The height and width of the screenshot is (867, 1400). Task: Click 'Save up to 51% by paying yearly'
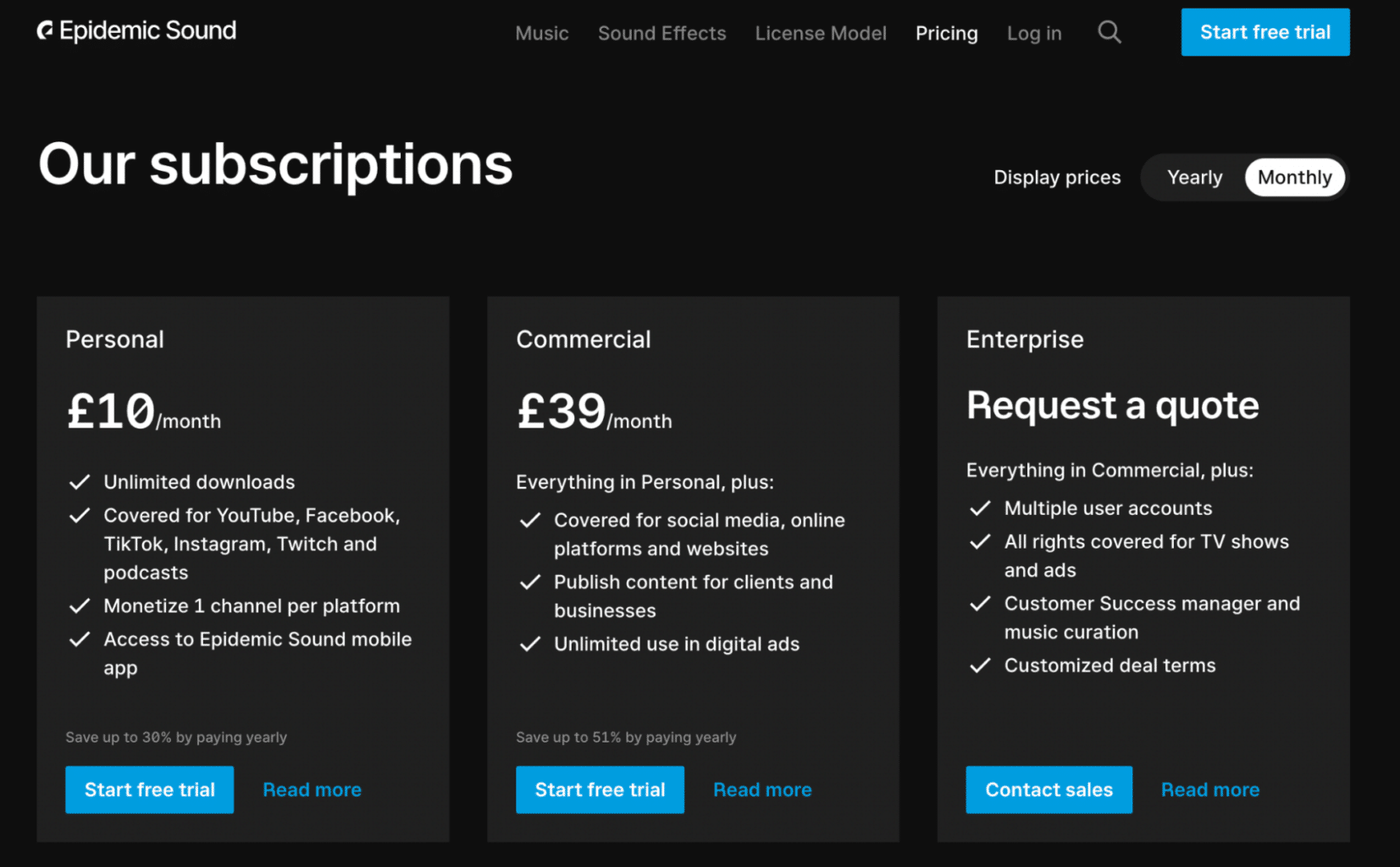[x=626, y=737]
